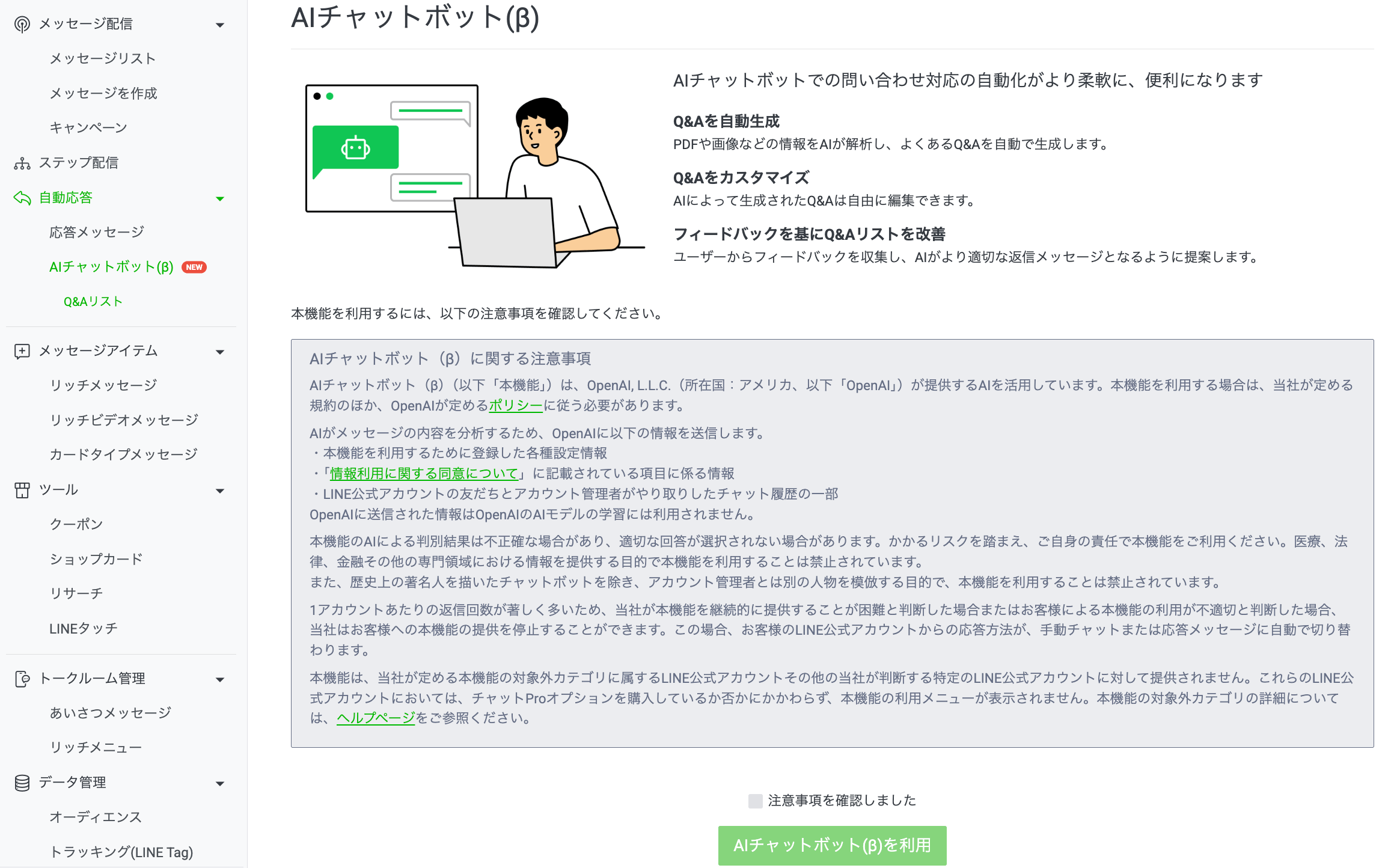Image resolution: width=1397 pixels, height=868 pixels.
Task: Collapse the メッセージ配信 section arrow
Action: [220, 25]
